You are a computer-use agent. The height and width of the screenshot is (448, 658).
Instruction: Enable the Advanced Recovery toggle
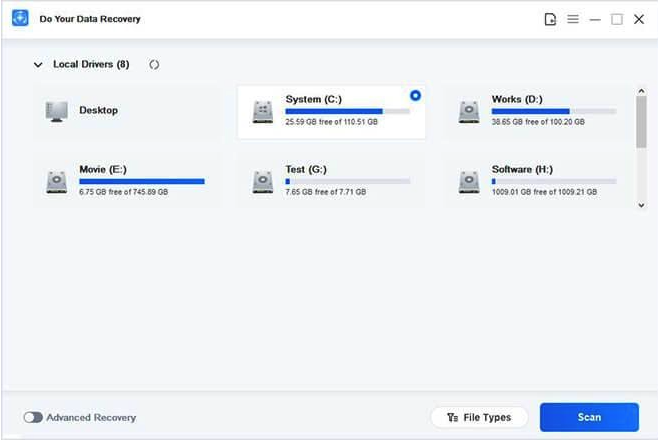point(33,417)
